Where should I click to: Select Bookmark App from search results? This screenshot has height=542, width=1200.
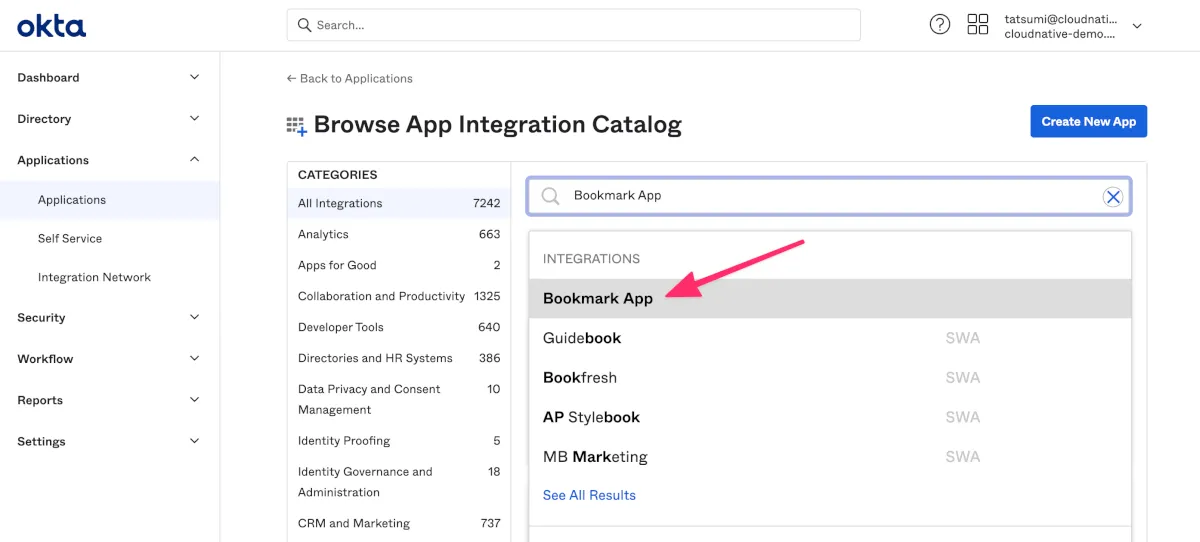pos(598,298)
